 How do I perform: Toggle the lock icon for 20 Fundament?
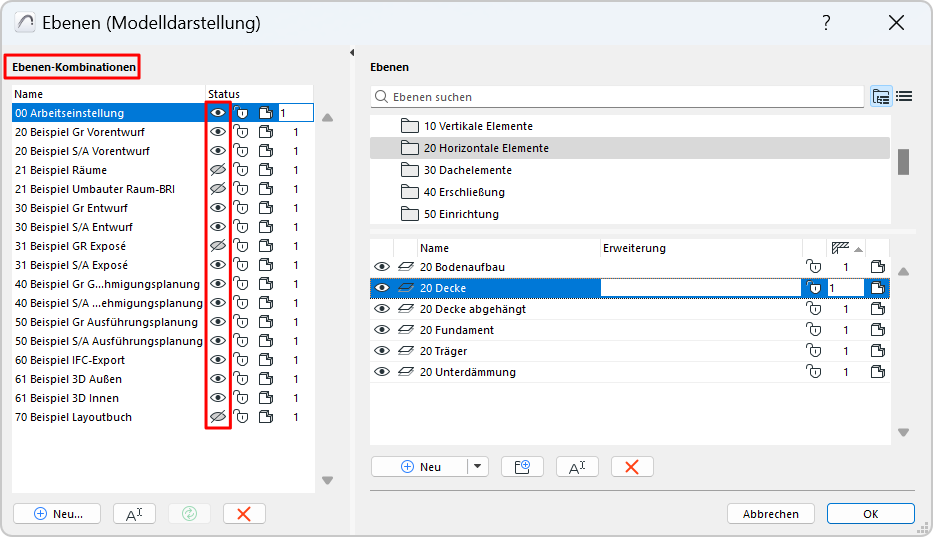tap(814, 330)
